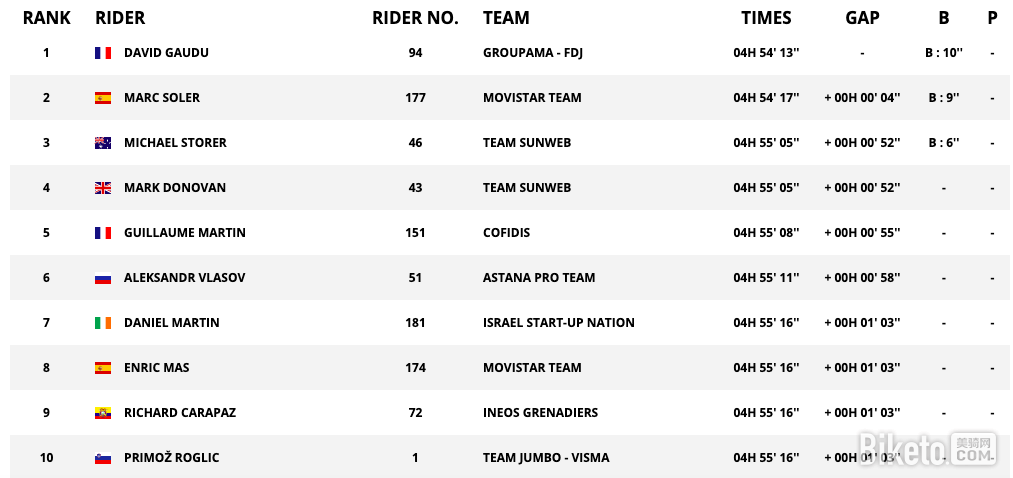Click the Ecuadorian flag beside Richard Carapaz

point(102,413)
